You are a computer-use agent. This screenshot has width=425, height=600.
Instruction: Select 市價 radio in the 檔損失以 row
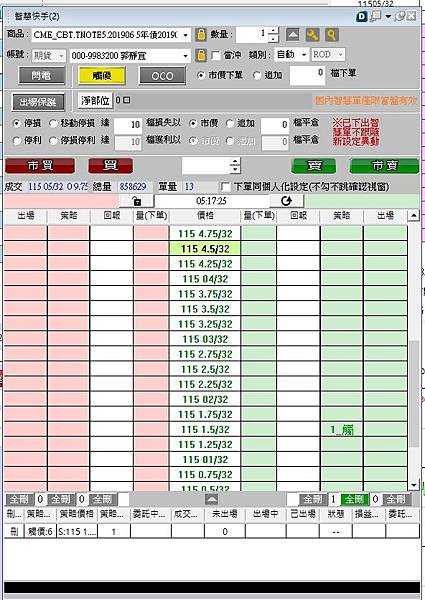[193, 123]
